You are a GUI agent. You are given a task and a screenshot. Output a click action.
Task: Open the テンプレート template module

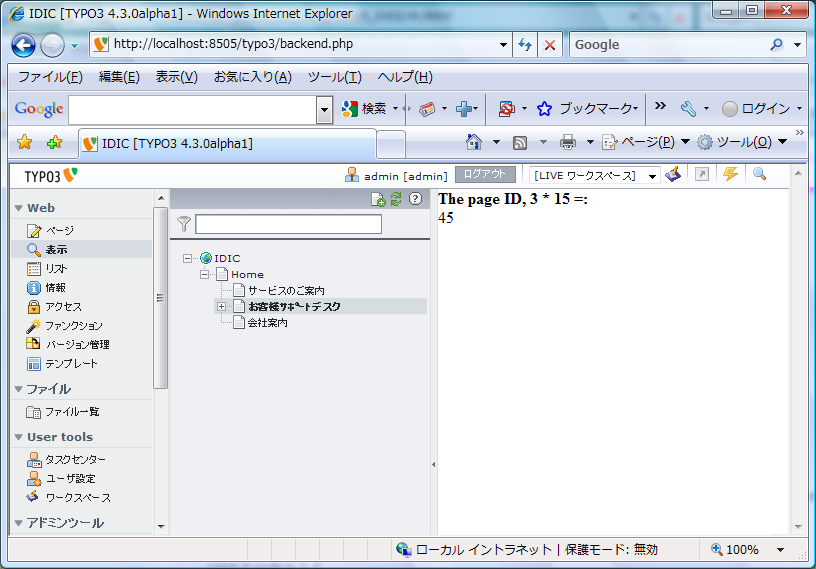click(62, 363)
